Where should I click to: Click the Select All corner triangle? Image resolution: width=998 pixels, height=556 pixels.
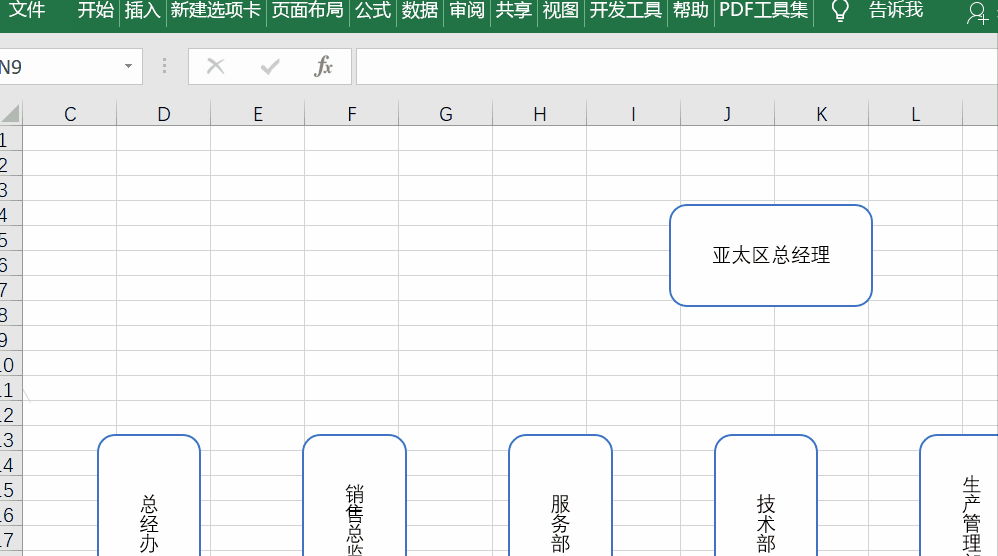pos(10,114)
